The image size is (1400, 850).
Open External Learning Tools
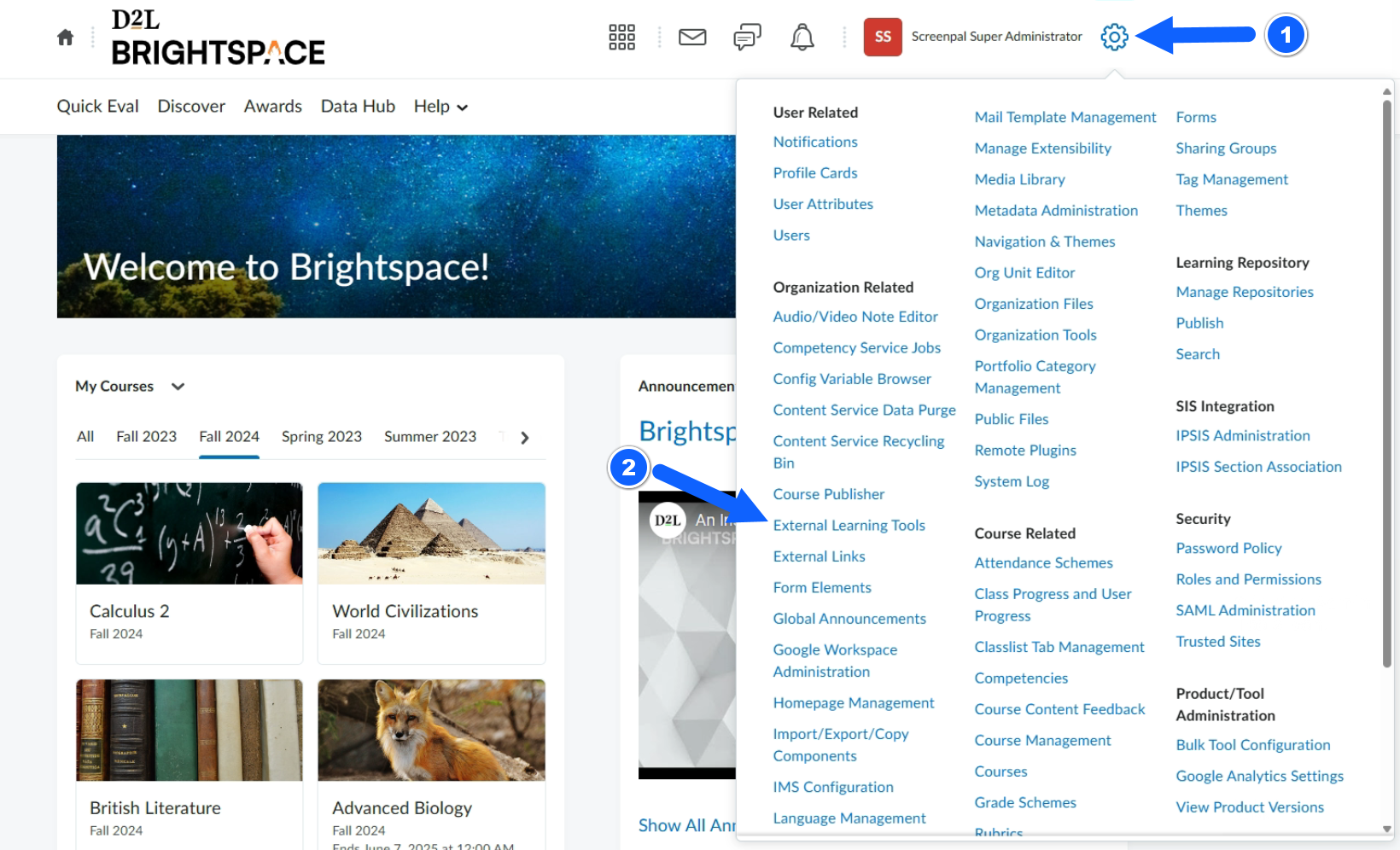849,526
